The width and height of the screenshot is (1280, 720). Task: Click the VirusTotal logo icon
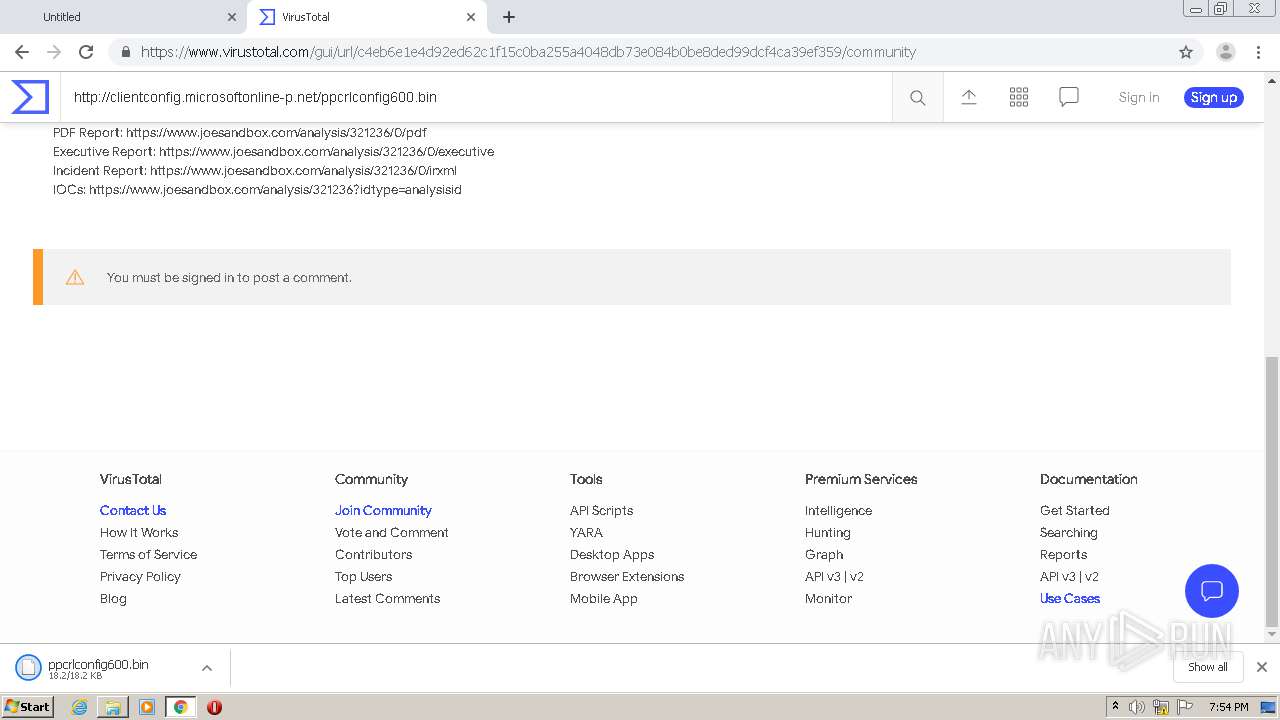pos(30,97)
